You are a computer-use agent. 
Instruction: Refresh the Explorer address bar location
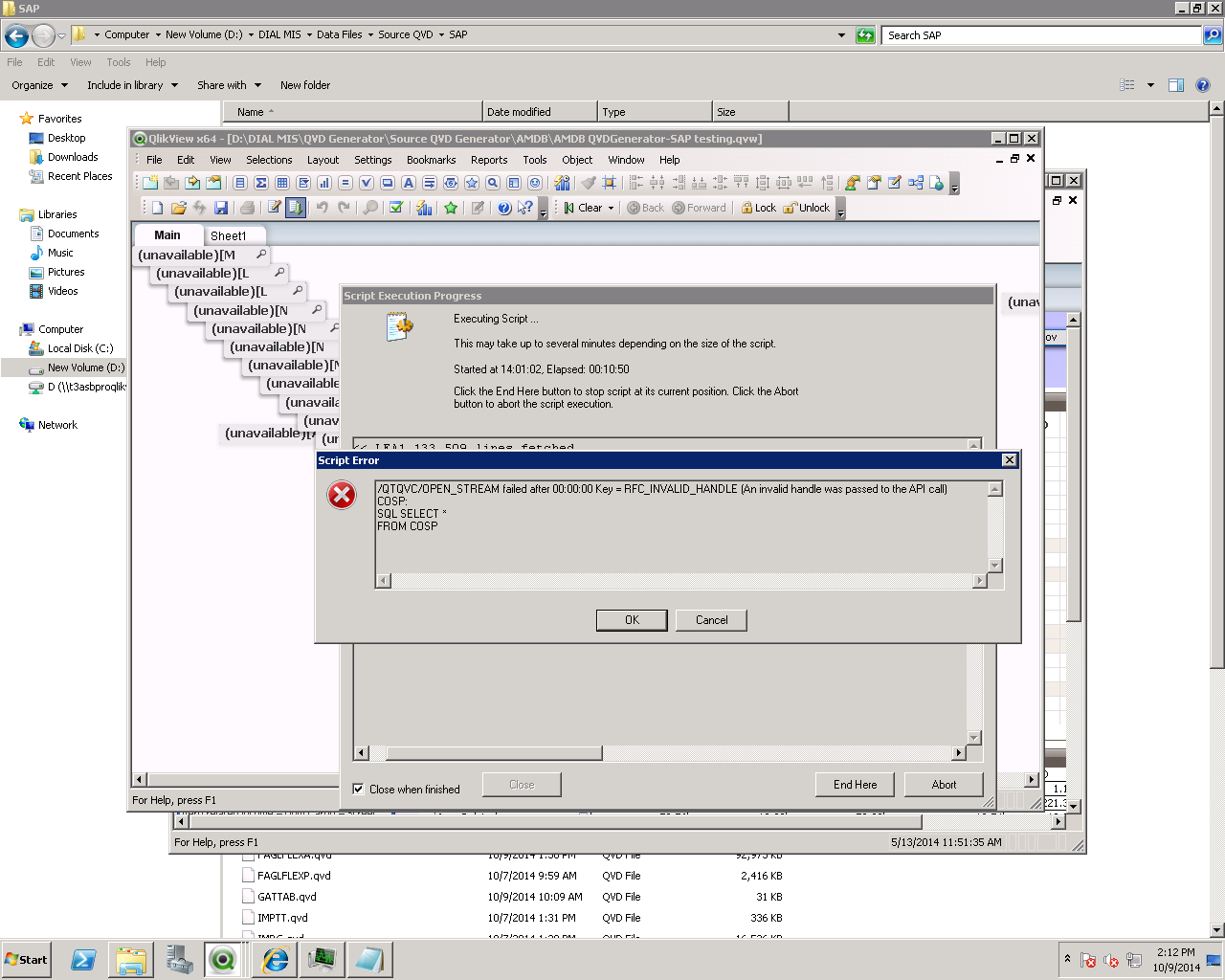[x=865, y=35]
